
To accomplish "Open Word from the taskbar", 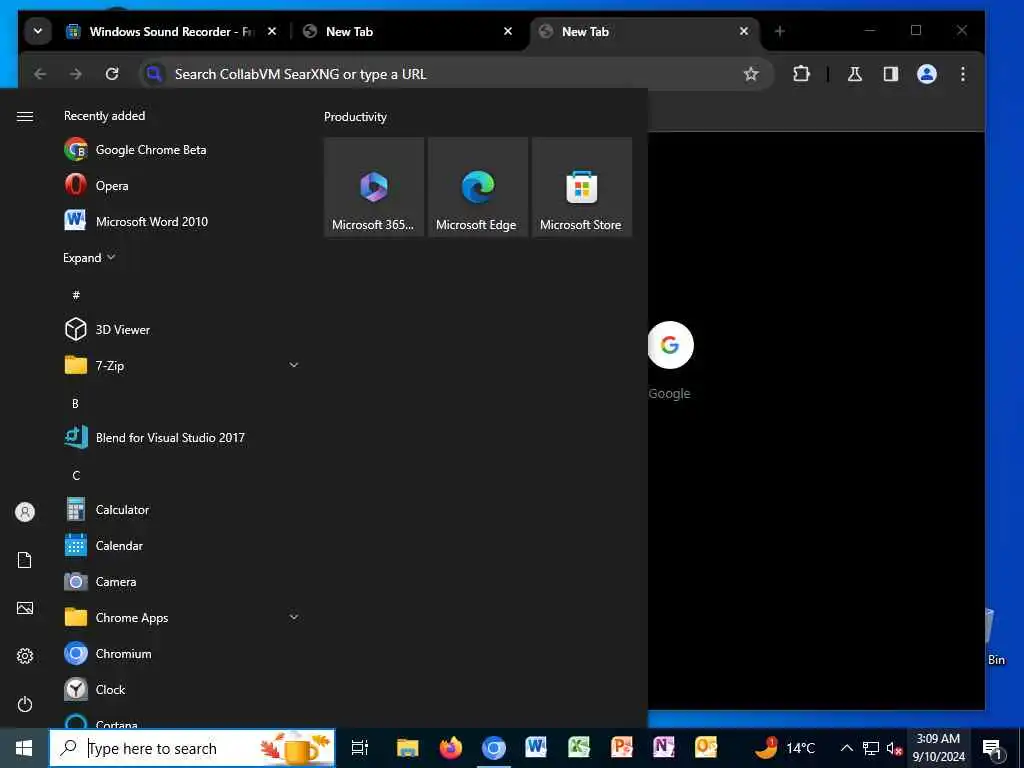I will [x=536, y=748].
